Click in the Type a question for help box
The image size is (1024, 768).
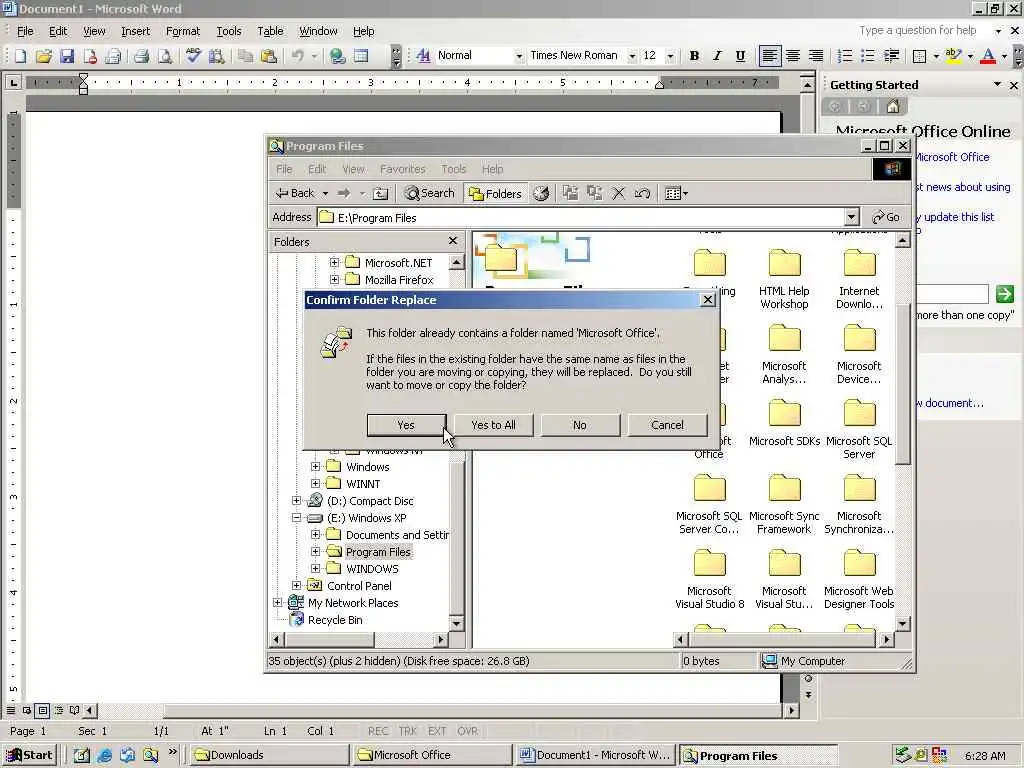(918, 30)
